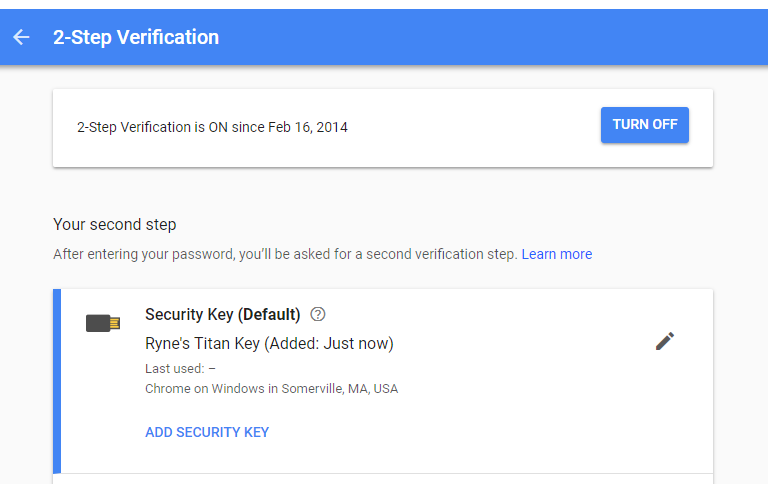Click blue accent bar left of Security Key card
Viewport: 768px width, 484px height.
(x=57, y=380)
